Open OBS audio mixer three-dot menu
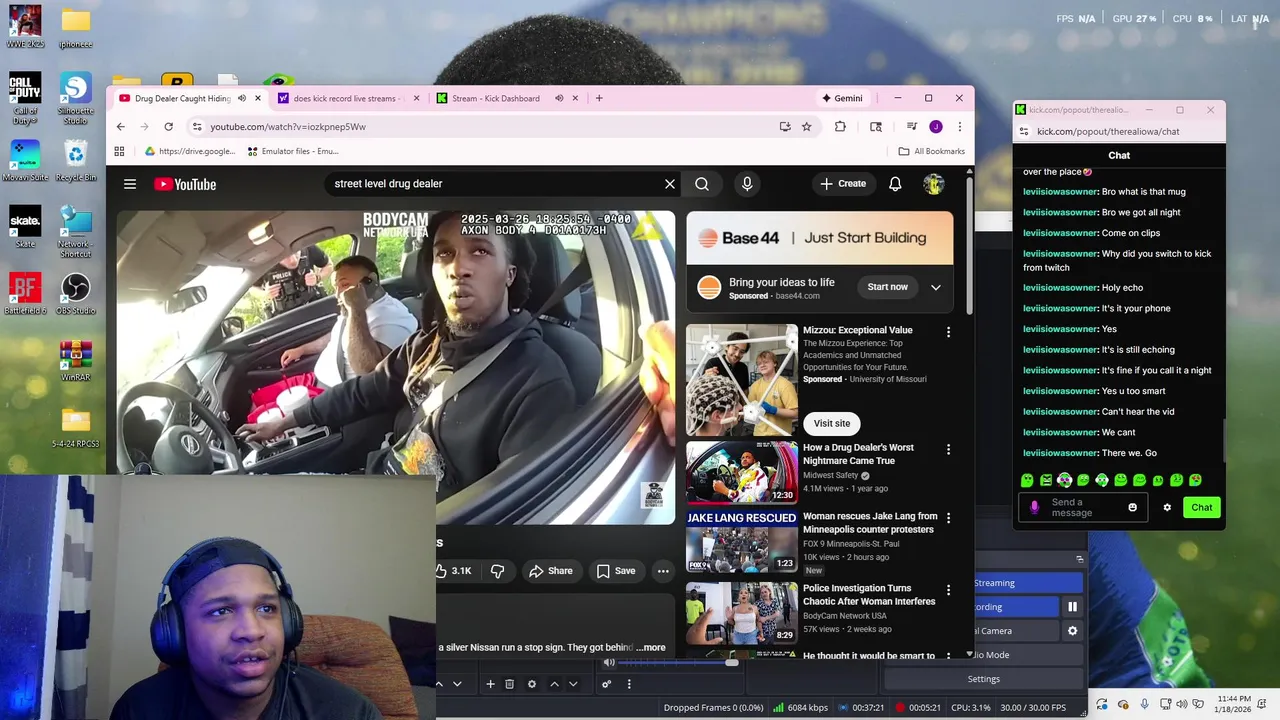The width and height of the screenshot is (1280, 720). (x=629, y=684)
